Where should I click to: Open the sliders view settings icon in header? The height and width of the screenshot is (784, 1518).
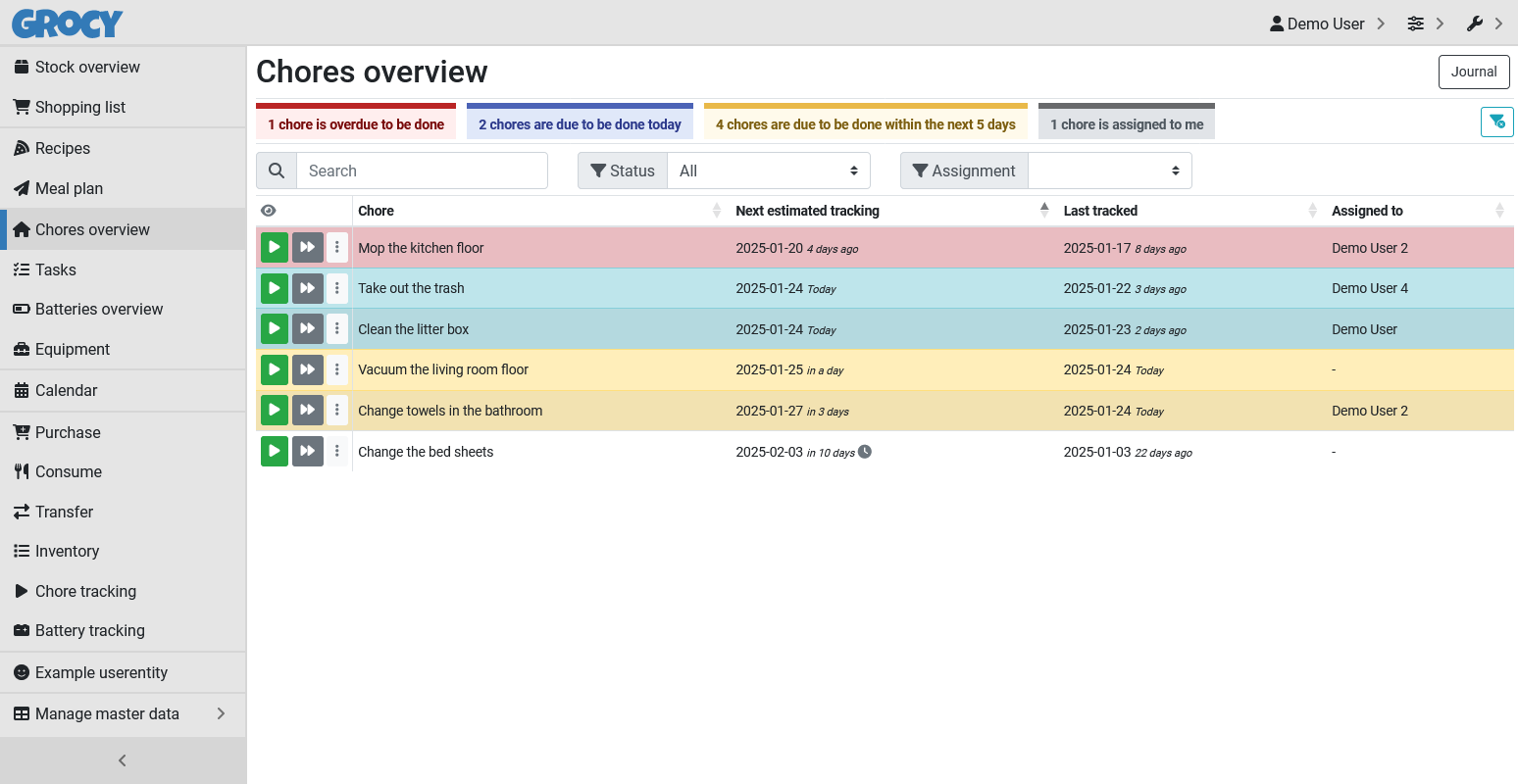tap(1415, 24)
